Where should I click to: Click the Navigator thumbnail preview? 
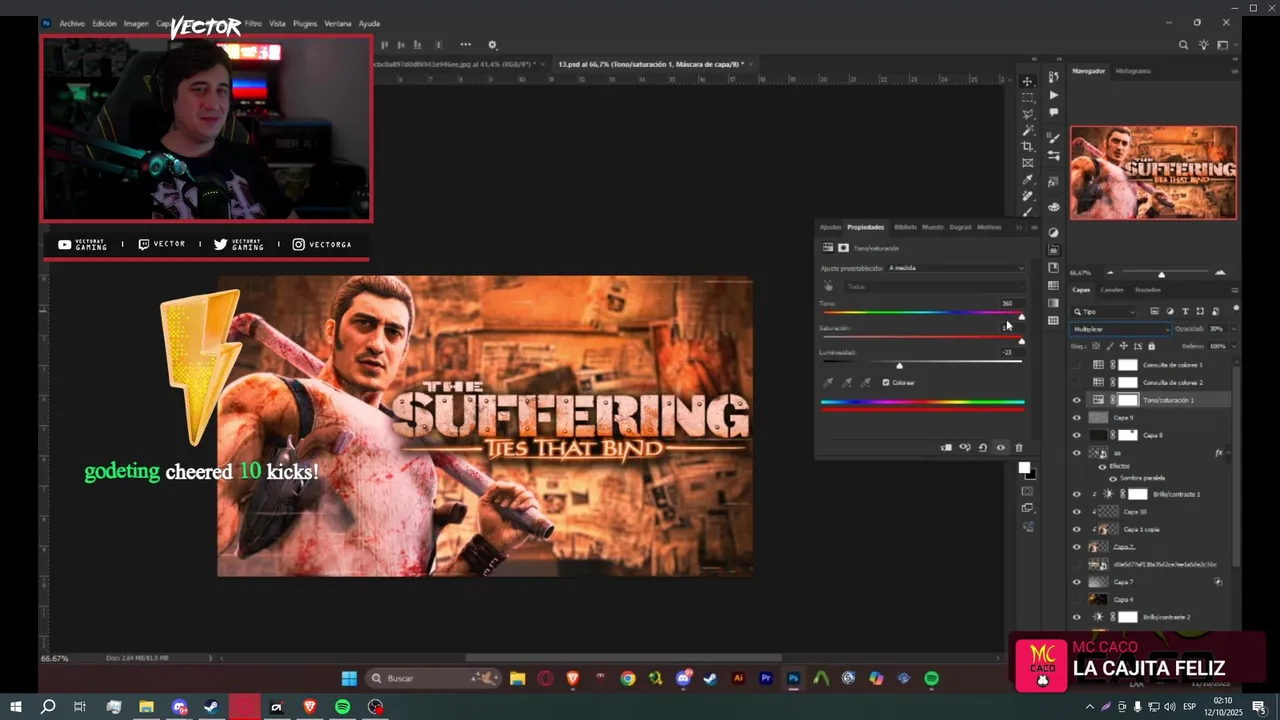tap(1153, 172)
